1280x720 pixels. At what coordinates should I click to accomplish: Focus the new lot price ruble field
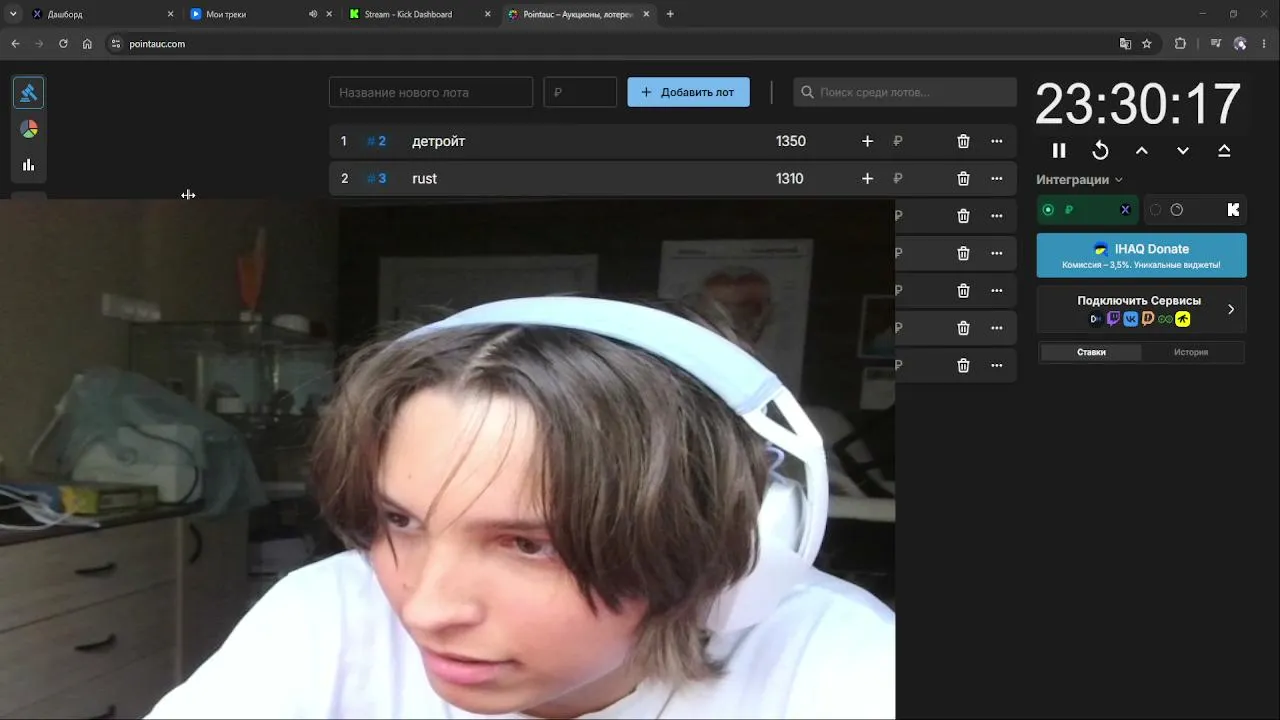point(580,92)
